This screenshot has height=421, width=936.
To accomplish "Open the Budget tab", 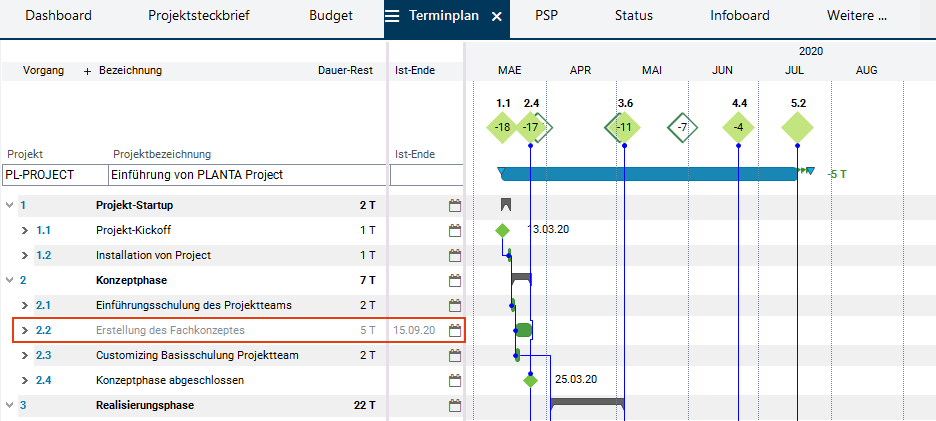I will 331,16.
